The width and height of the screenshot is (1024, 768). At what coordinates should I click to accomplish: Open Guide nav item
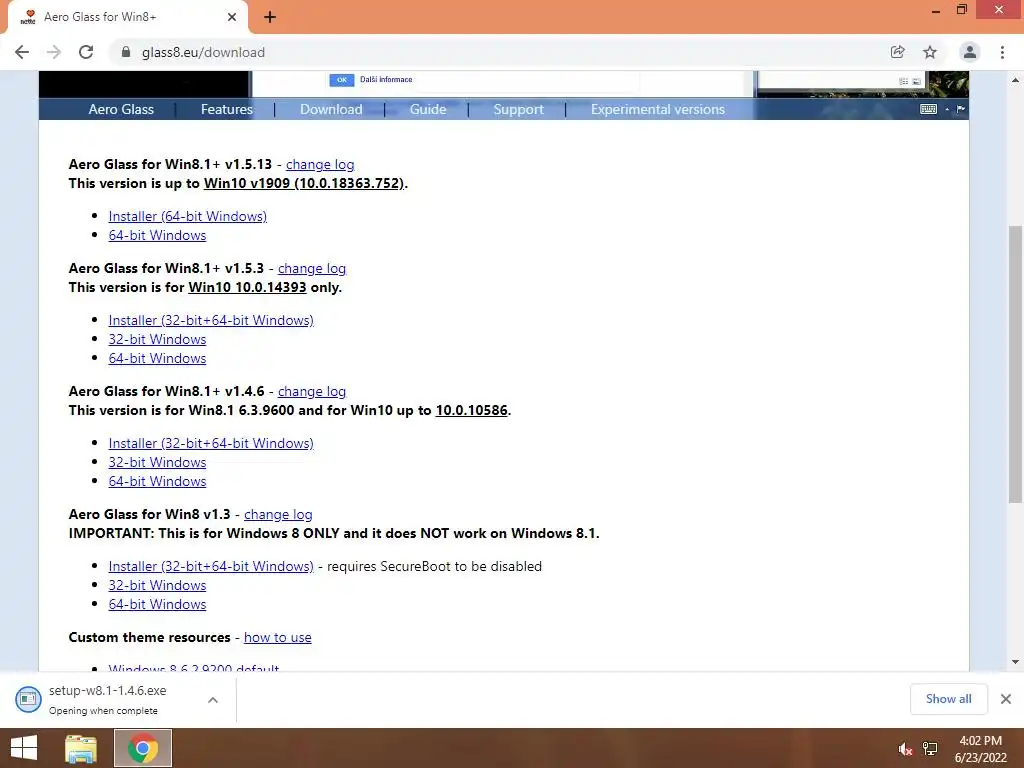point(428,110)
